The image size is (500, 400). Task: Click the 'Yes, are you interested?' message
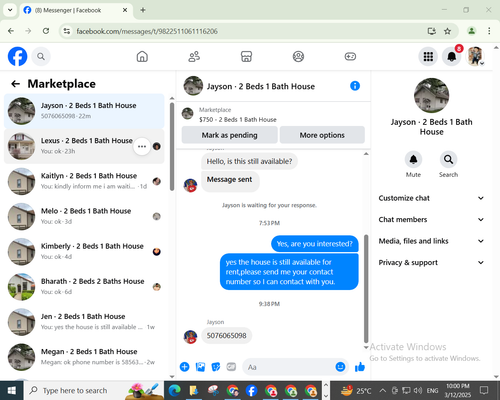pyautogui.click(x=314, y=244)
